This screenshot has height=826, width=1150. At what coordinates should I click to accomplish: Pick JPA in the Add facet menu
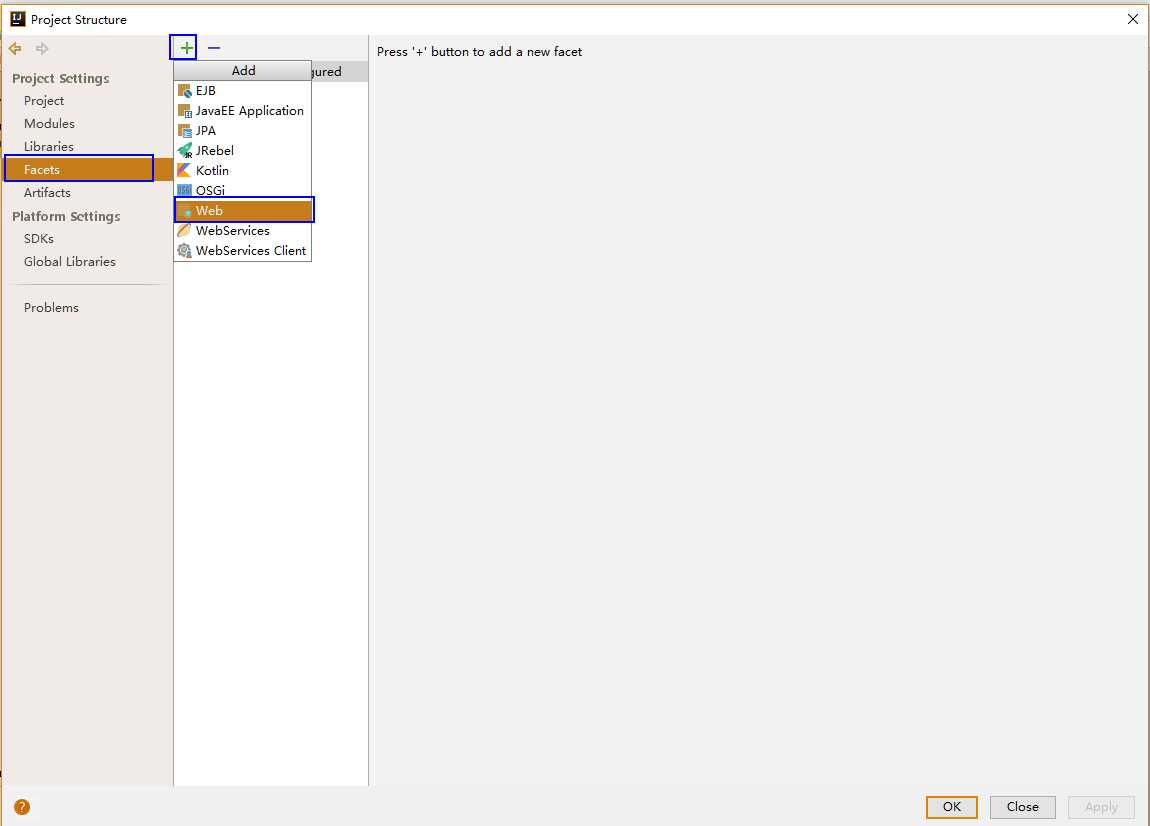(x=243, y=131)
